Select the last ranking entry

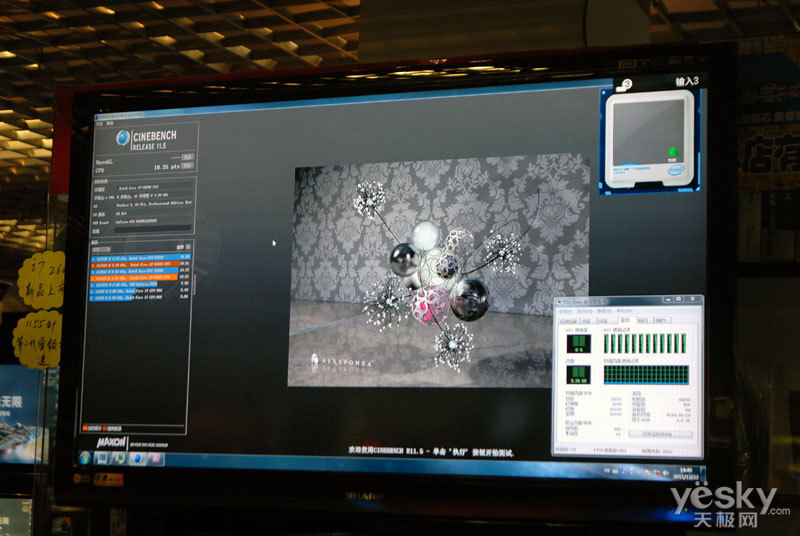coord(140,297)
